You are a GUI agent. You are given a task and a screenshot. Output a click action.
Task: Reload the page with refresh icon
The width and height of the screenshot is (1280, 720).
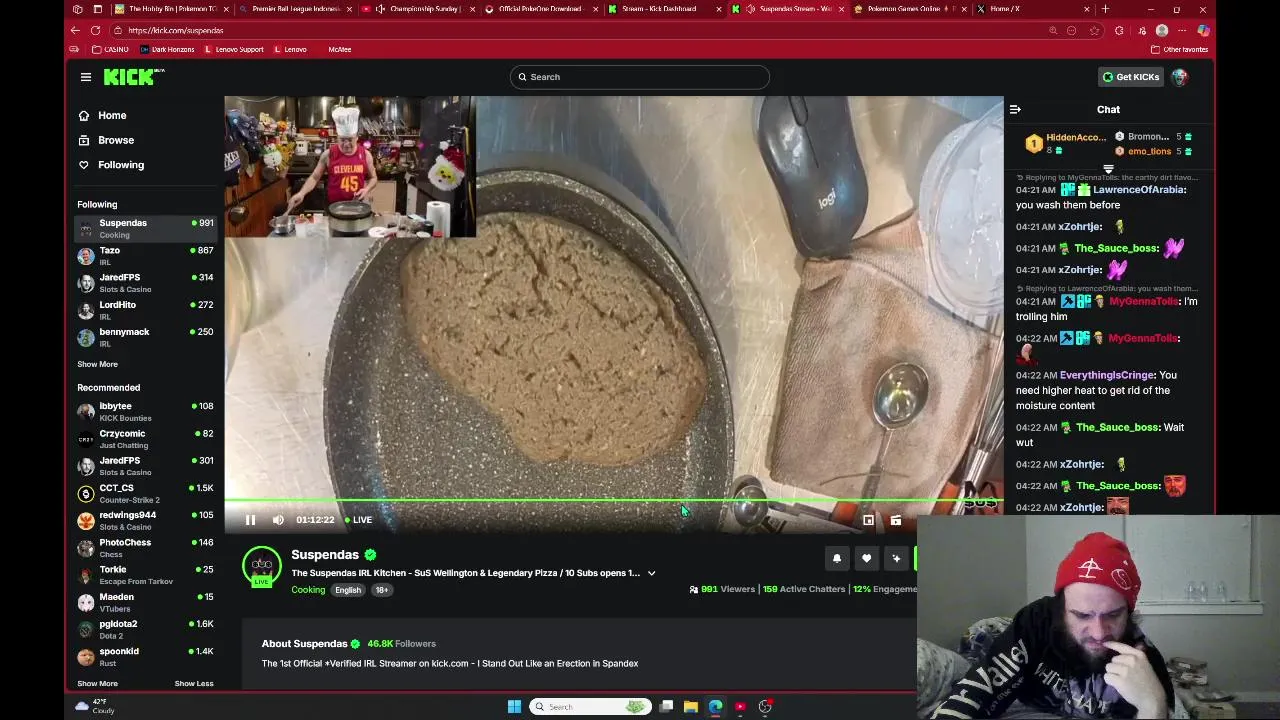click(95, 31)
